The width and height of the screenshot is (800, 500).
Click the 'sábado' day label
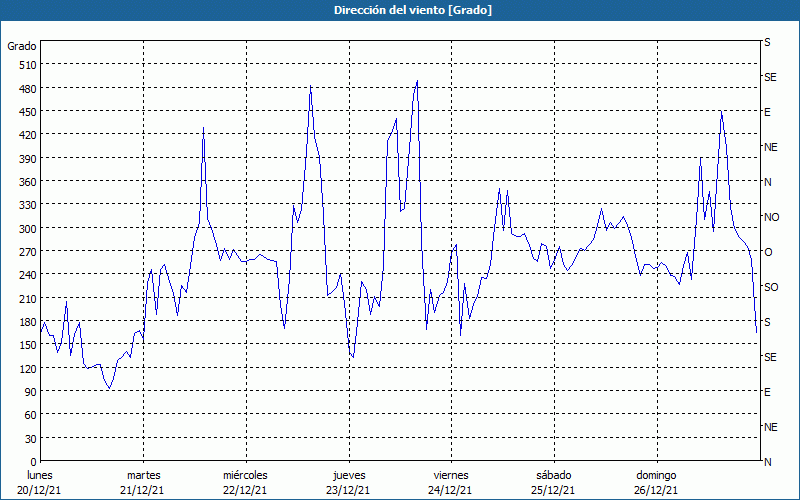click(x=554, y=475)
